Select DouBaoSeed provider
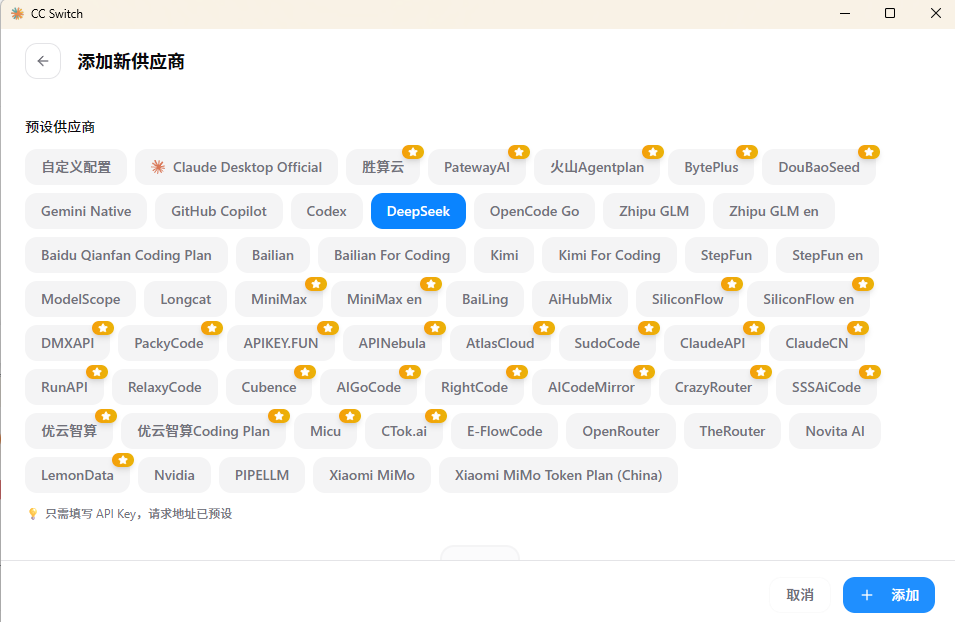955x622 pixels. pyautogui.click(x=819, y=167)
